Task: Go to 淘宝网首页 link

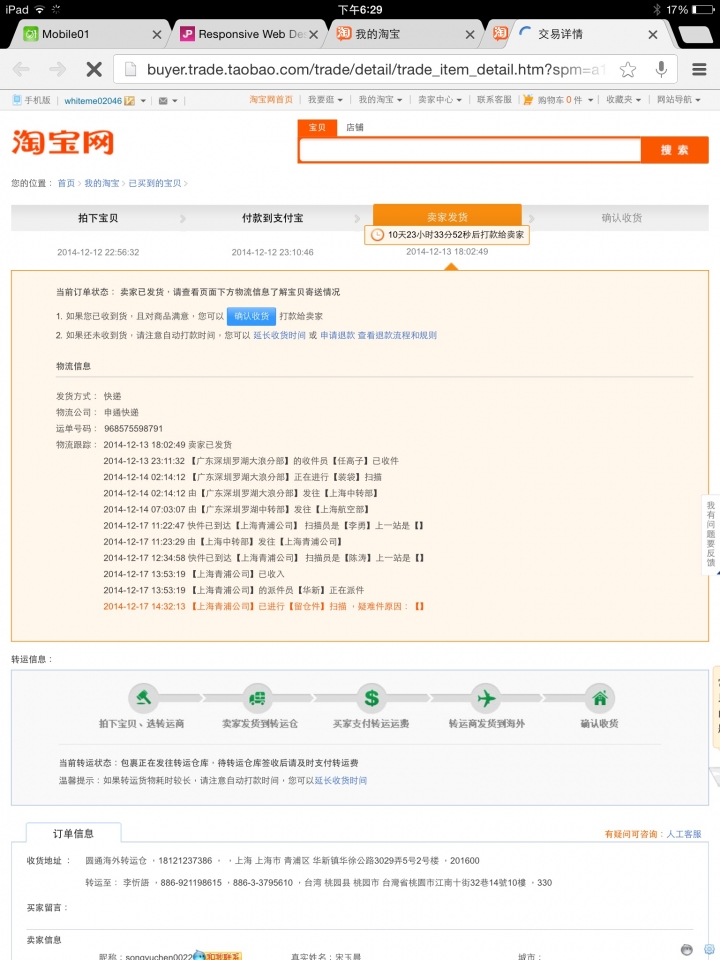Action: click(271, 99)
